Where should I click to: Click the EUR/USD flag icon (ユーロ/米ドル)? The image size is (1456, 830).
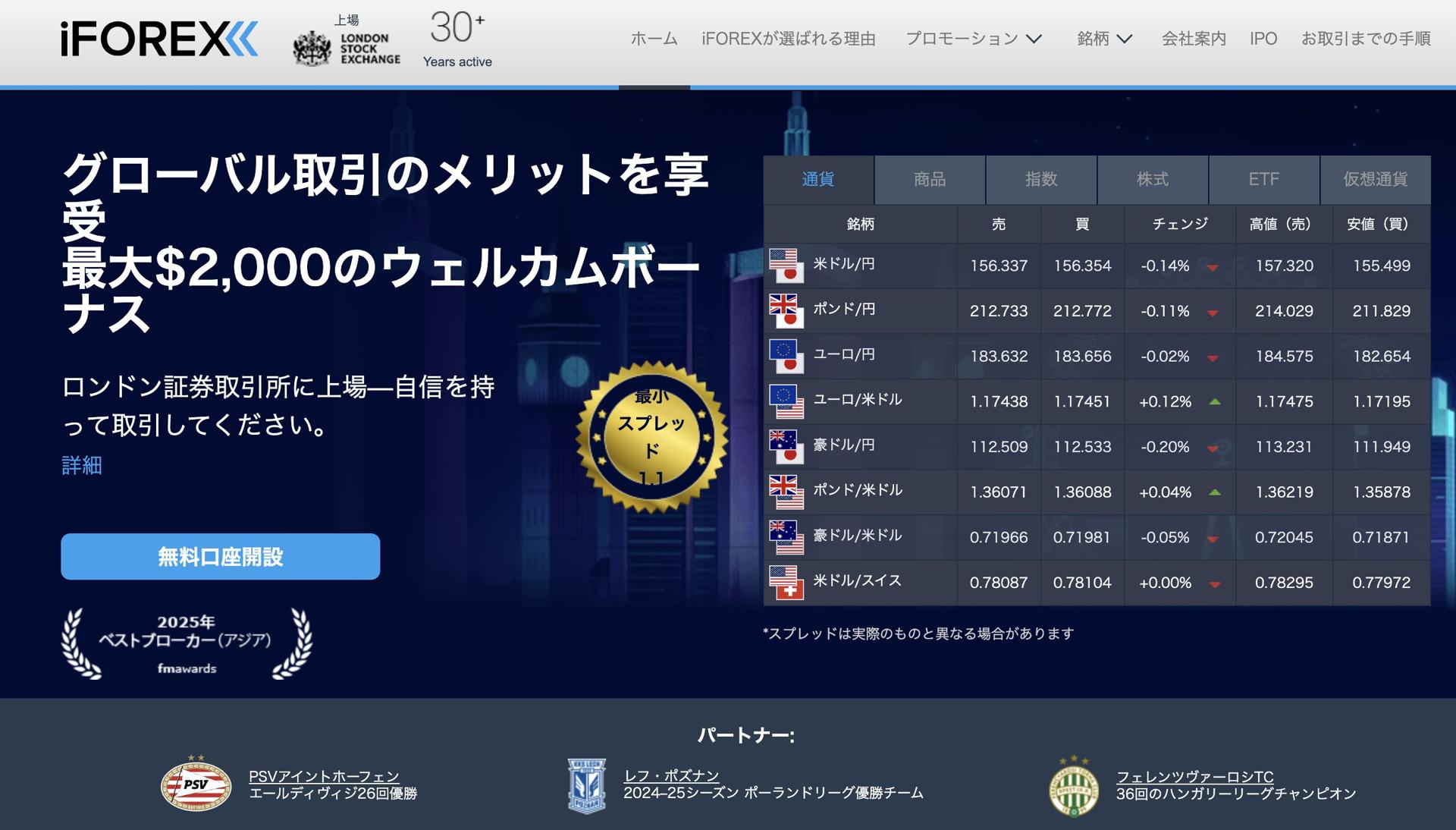pos(786,401)
